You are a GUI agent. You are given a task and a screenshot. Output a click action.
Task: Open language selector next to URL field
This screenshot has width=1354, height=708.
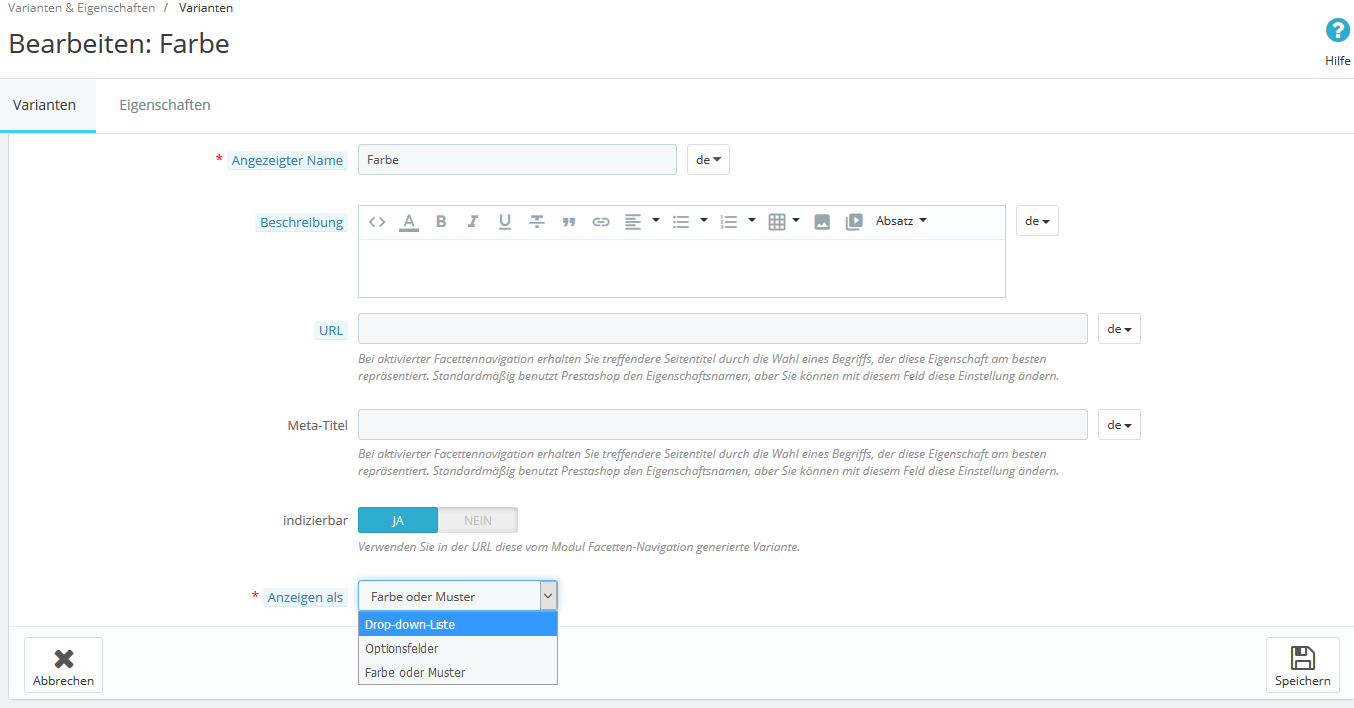(x=1119, y=329)
